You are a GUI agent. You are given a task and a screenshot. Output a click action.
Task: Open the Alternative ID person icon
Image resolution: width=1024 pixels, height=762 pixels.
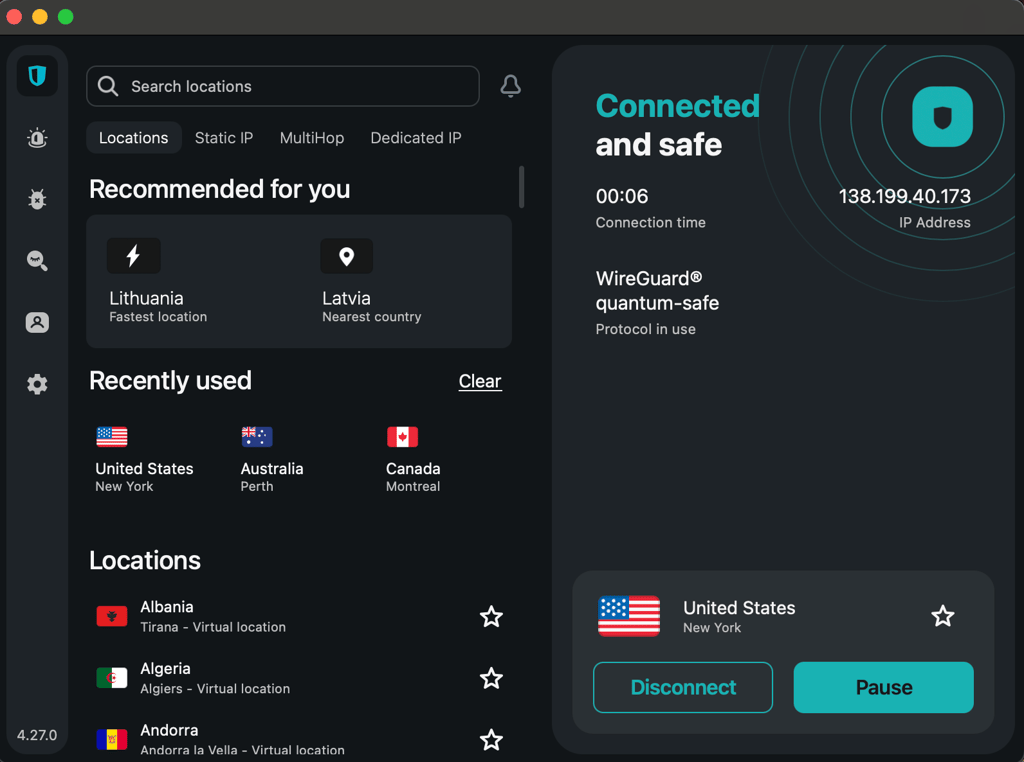(37, 323)
